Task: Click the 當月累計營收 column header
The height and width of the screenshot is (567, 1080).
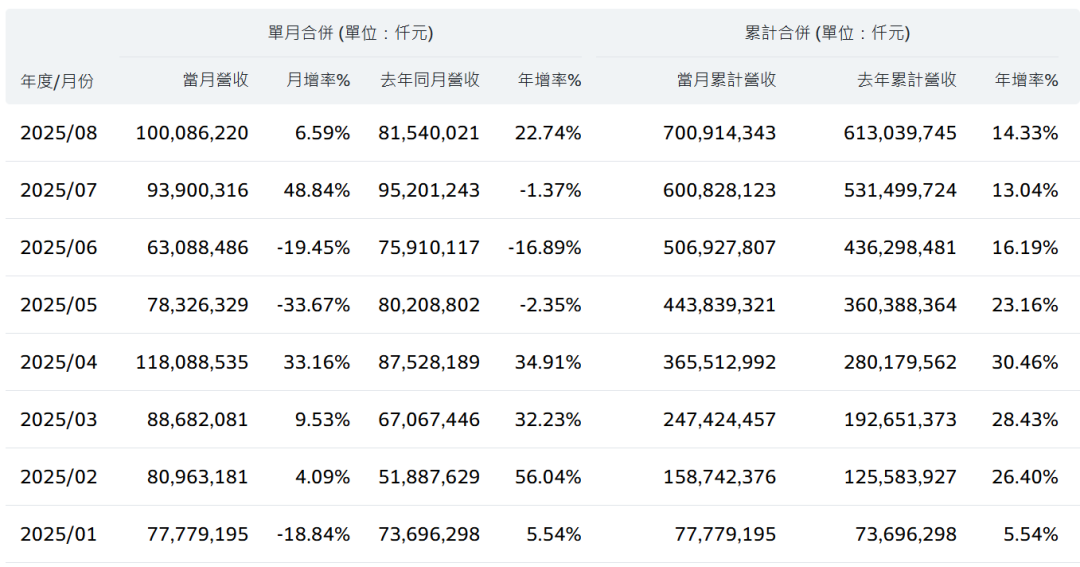Action: pos(727,80)
